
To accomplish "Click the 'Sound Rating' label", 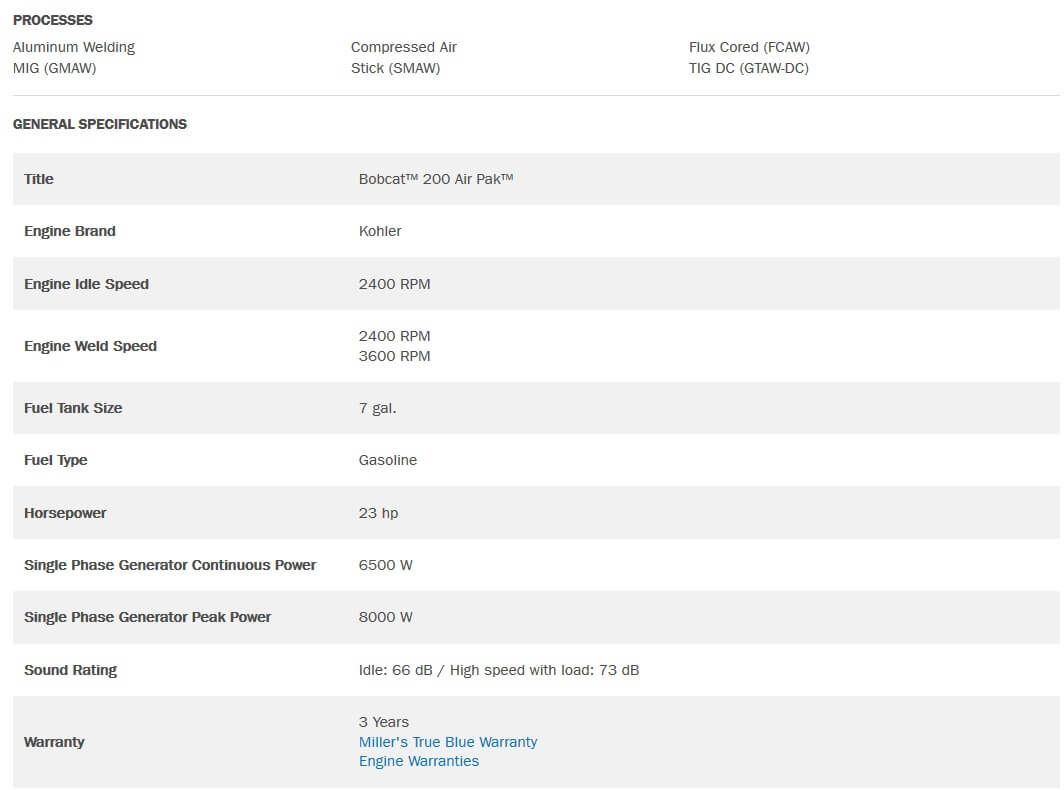I will [71, 670].
